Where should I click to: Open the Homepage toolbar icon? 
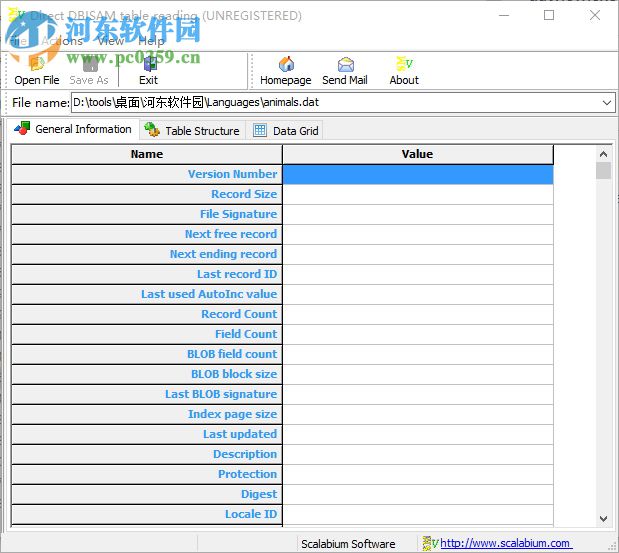pyautogui.click(x=286, y=64)
